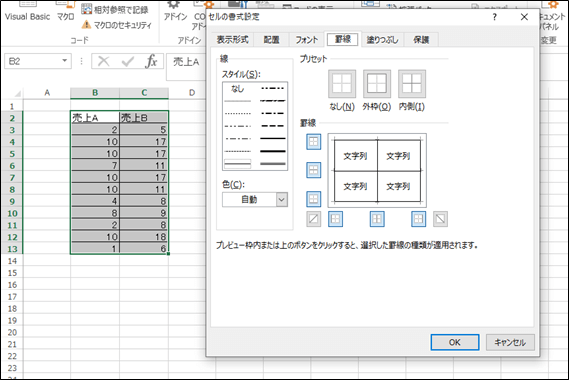Click the formula bar enter checkmark icon

(127, 61)
